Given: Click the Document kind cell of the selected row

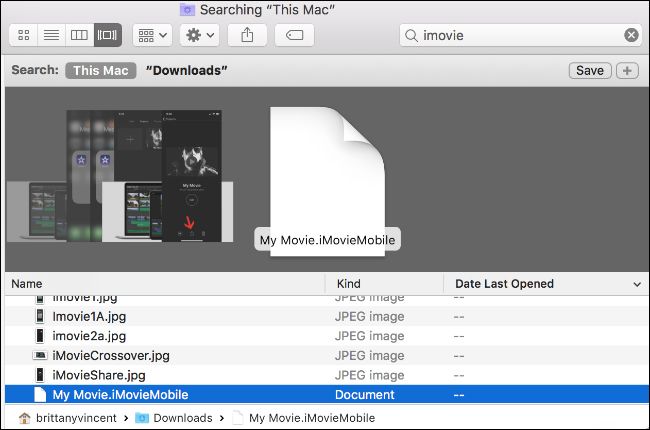Looking at the screenshot, I should coord(364,395).
